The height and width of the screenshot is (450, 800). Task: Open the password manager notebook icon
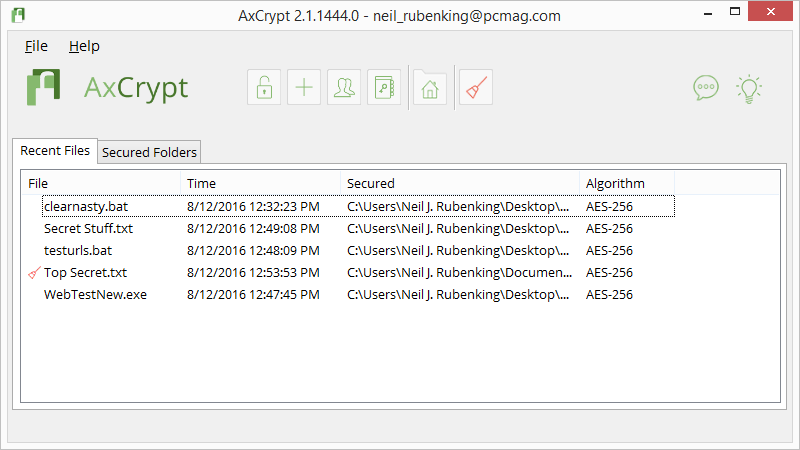click(384, 87)
